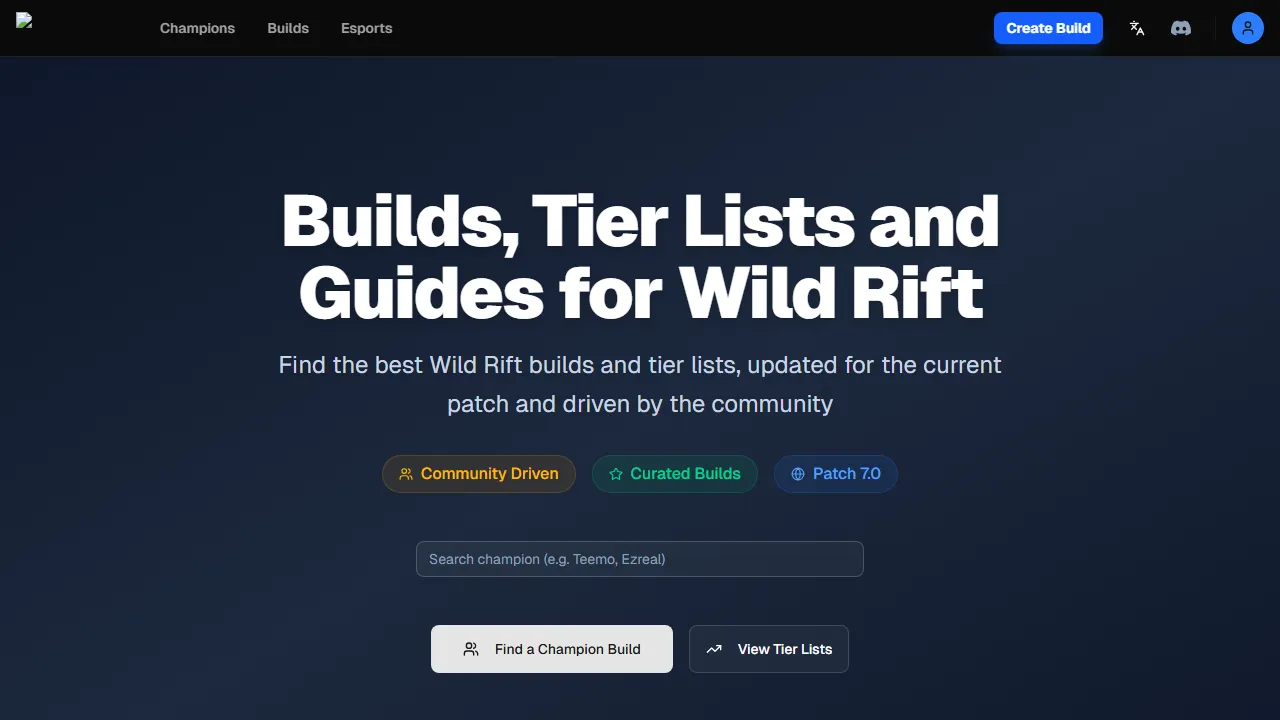Click the users icon inside Find a Champion Build
Image resolution: width=1280 pixels, height=720 pixels.
pyautogui.click(x=471, y=649)
